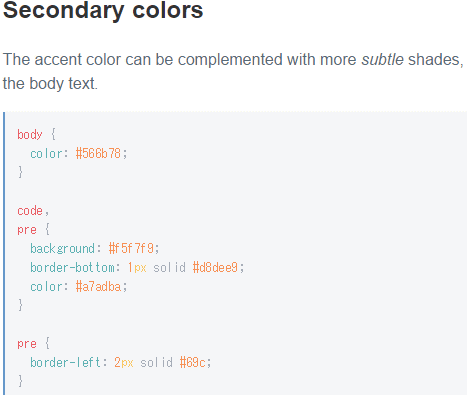
Task: Click the code selector text
Action: click(x=30, y=211)
